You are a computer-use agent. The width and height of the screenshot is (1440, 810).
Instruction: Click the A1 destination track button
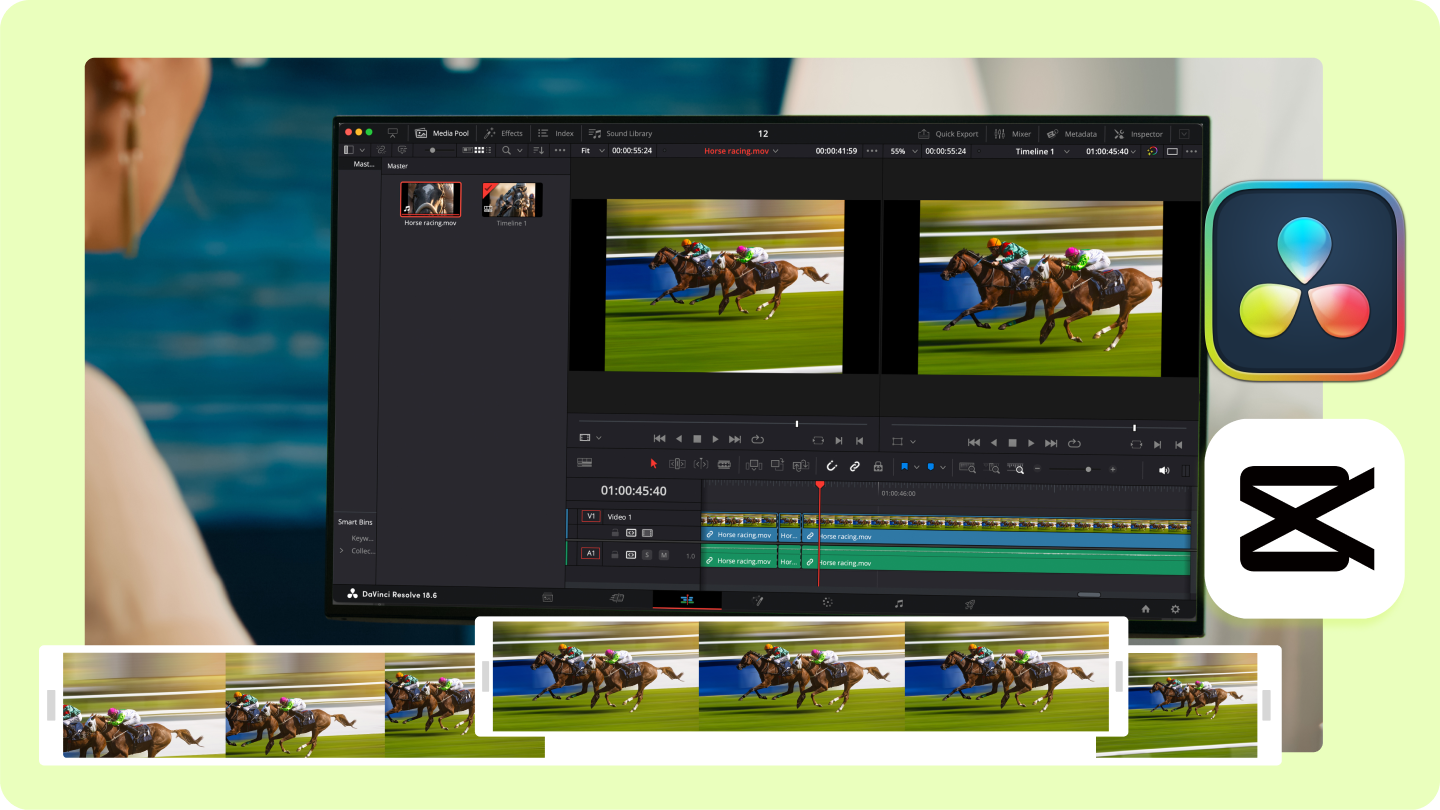tap(590, 553)
